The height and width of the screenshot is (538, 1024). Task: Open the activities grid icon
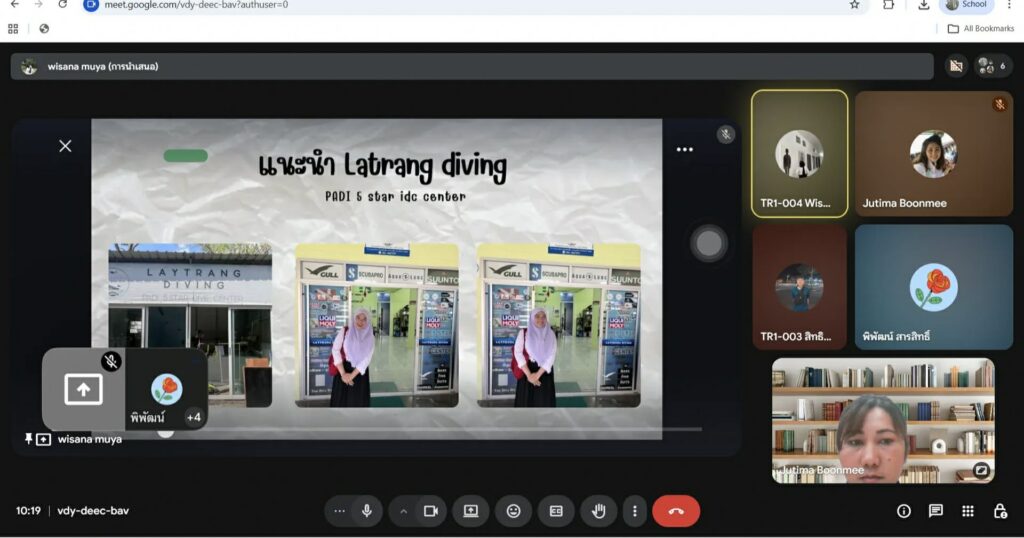(967, 511)
